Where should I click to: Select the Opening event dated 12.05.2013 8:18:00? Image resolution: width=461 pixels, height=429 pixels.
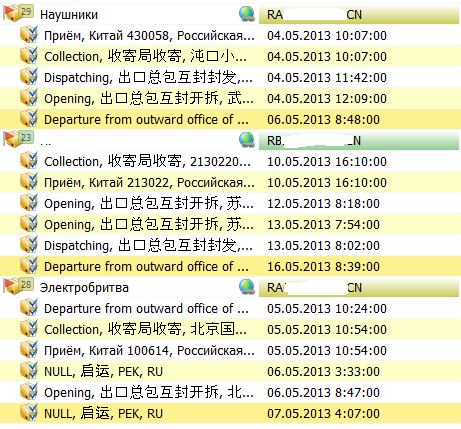230,203
